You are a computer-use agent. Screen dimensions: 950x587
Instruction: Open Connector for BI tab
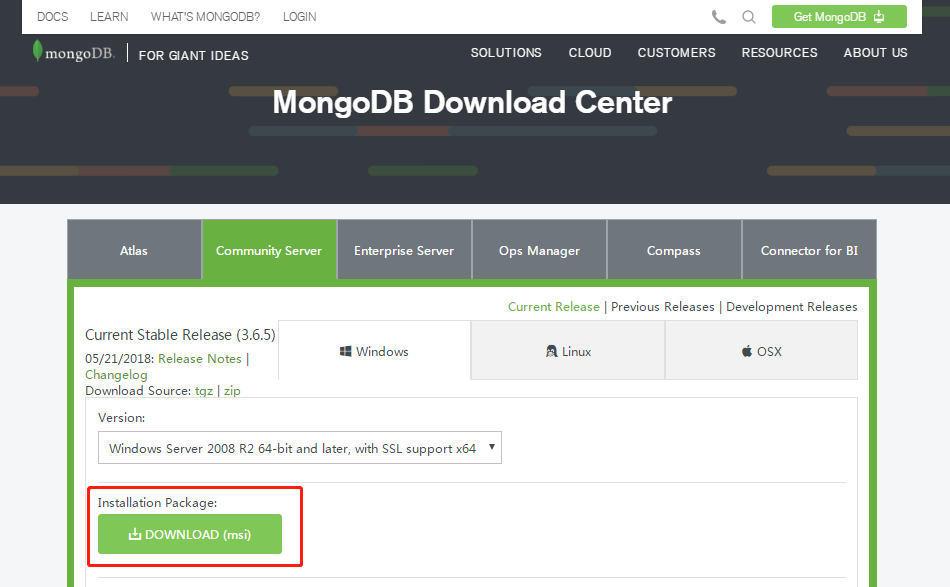pos(809,250)
